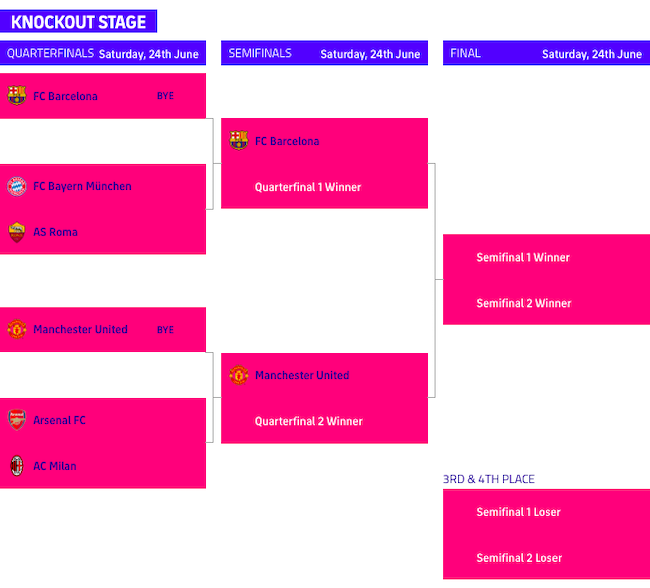Click the Semifinal 1 Winner slot
Screen dimensions: 650x588
(523, 258)
